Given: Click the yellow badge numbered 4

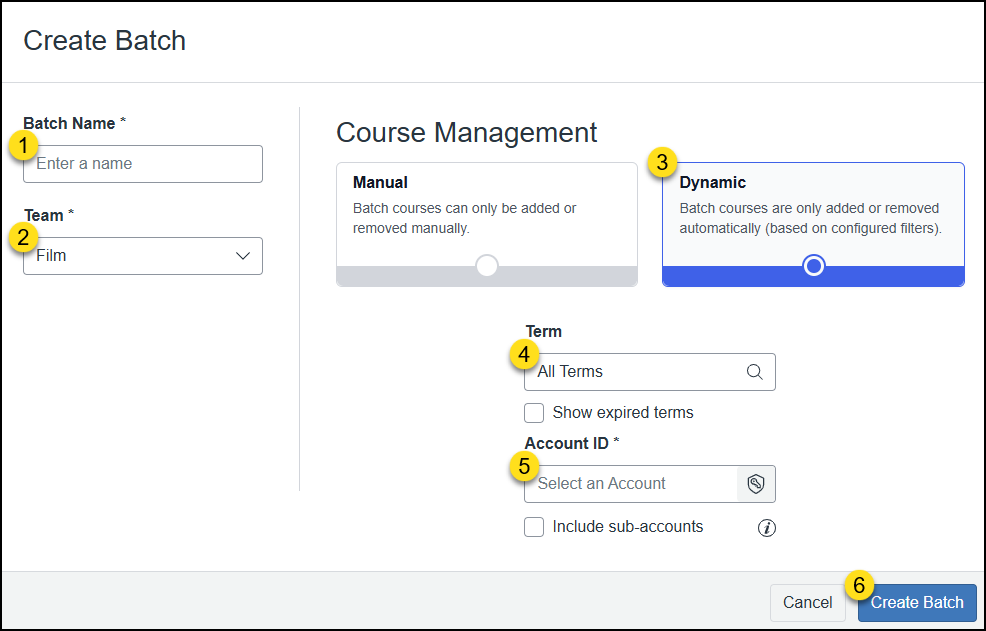Looking at the screenshot, I should 525,355.
